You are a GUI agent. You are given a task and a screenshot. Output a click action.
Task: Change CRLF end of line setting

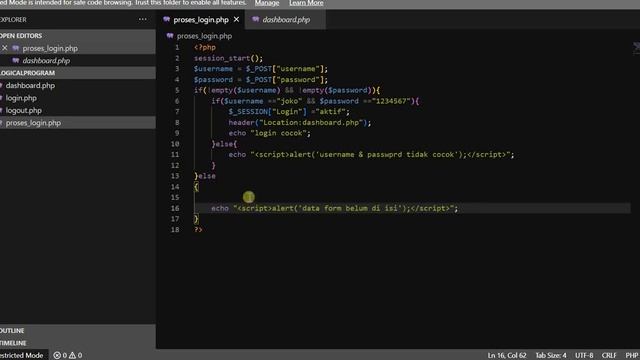point(609,355)
